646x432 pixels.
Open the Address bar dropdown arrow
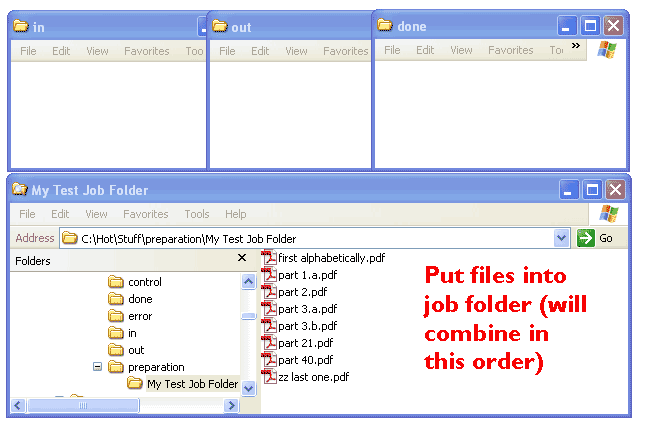[x=561, y=238]
